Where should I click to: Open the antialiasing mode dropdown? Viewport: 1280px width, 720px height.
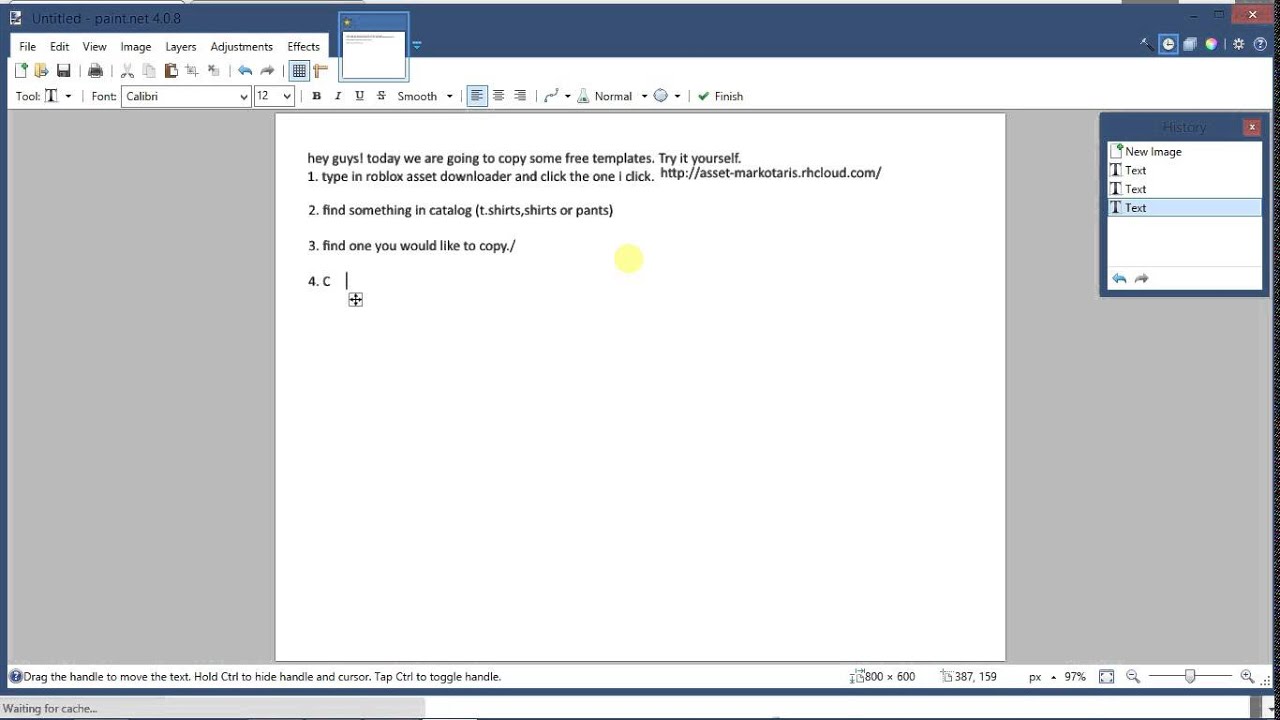(557, 96)
